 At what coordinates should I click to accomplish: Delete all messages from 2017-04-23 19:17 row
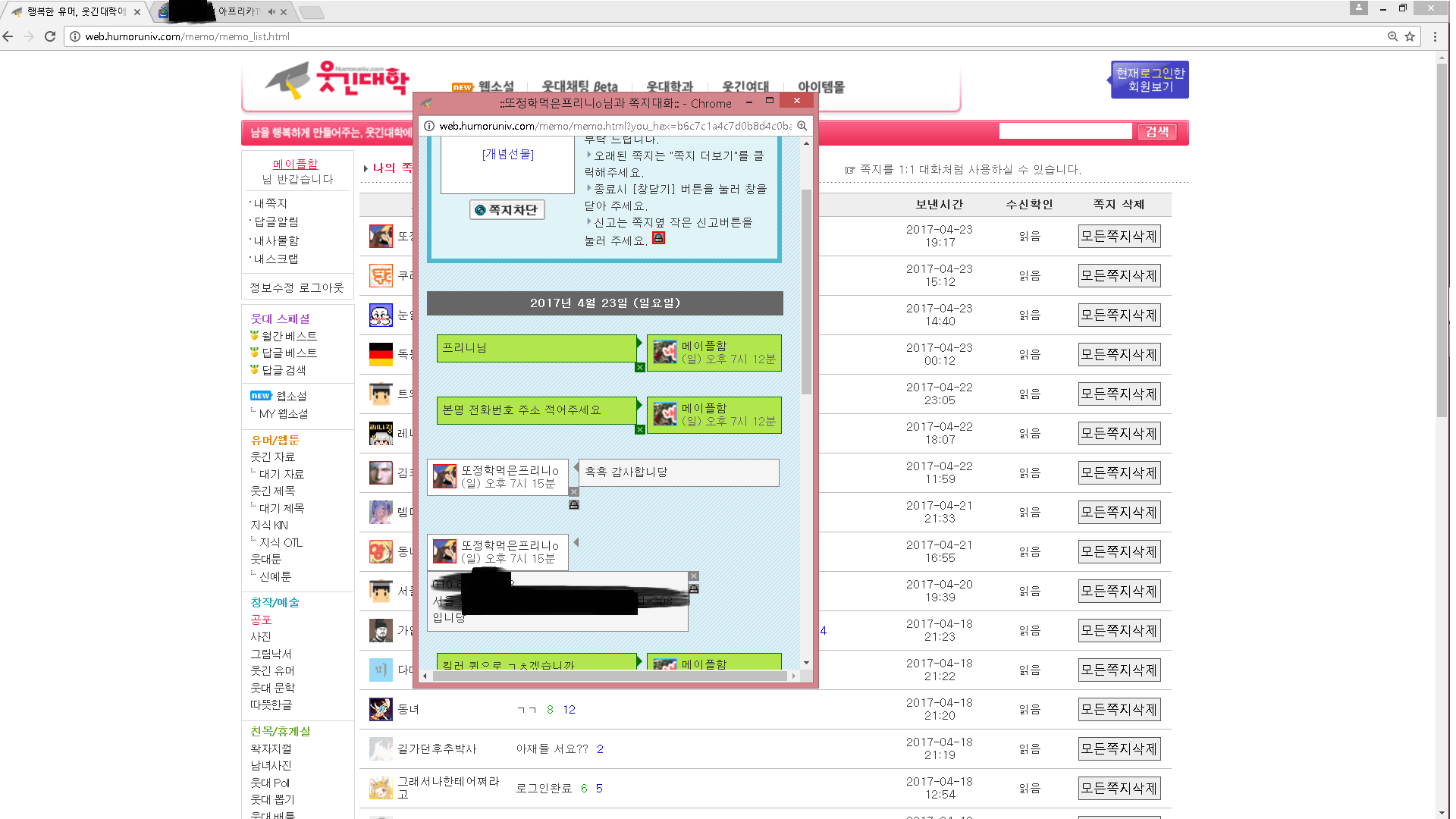click(x=1119, y=237)
